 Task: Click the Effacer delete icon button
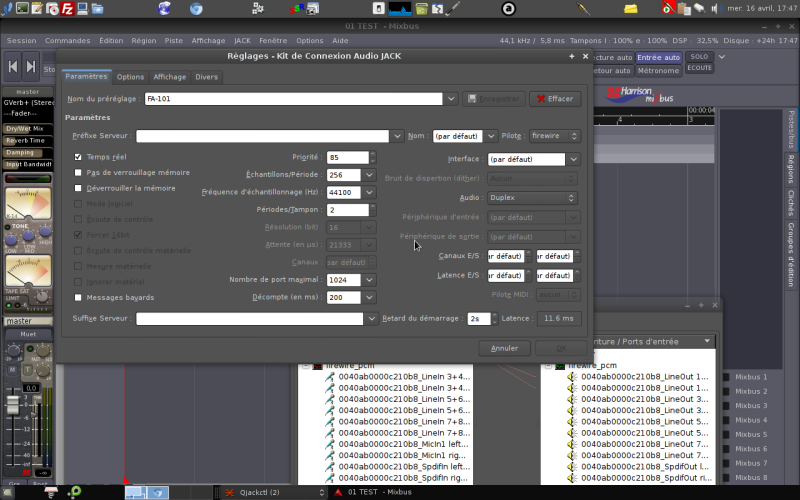point(554,99)
